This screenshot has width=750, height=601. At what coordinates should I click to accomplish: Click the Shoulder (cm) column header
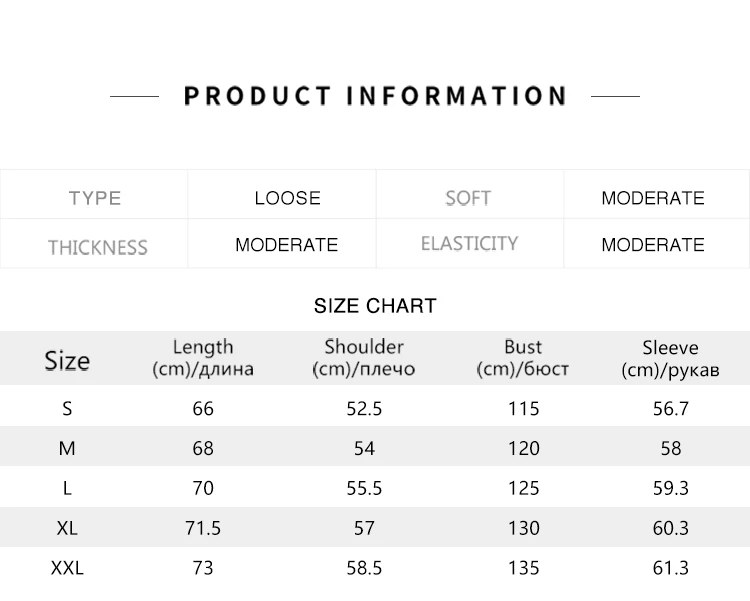click(x=364, y=358)
